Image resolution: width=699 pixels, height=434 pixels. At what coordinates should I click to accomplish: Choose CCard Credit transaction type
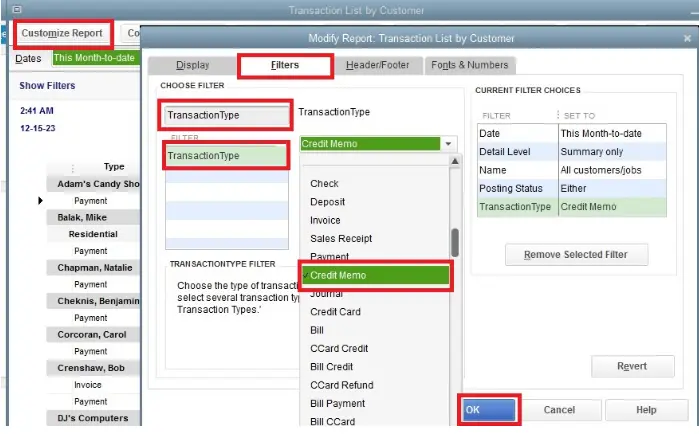[339, 348]
